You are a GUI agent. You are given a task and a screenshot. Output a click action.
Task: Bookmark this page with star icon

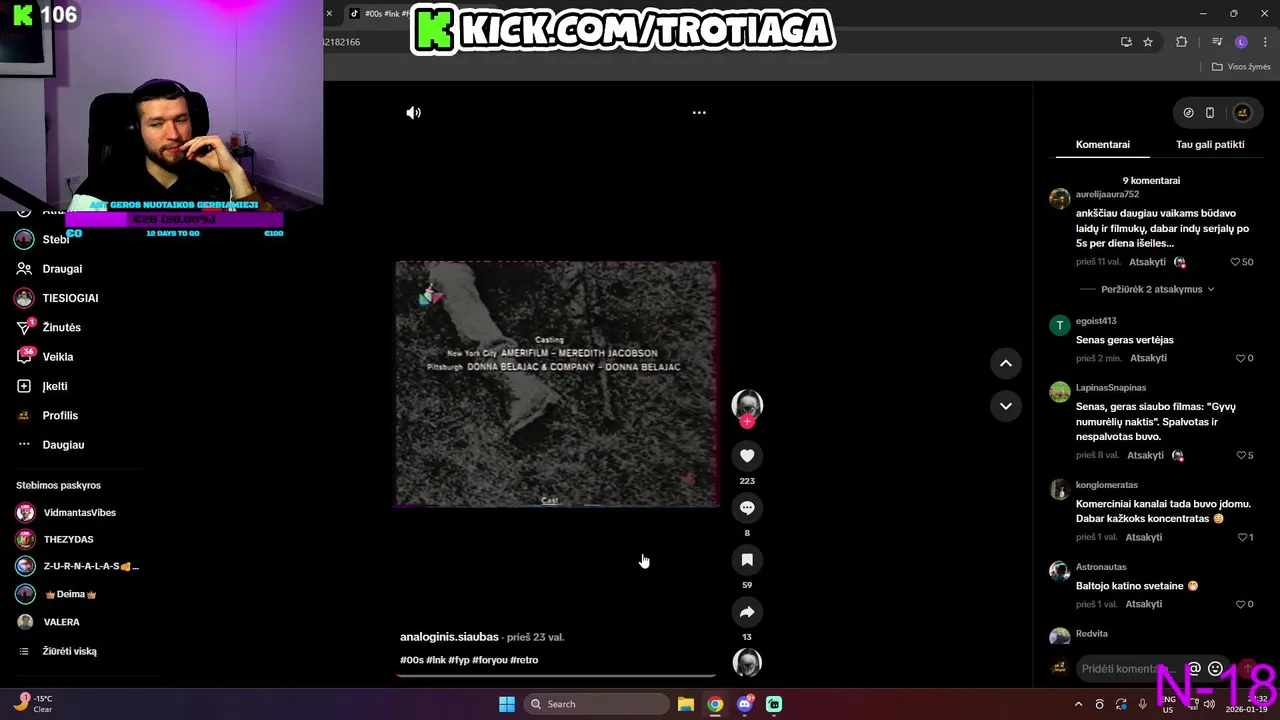[x=1148, y=42]
